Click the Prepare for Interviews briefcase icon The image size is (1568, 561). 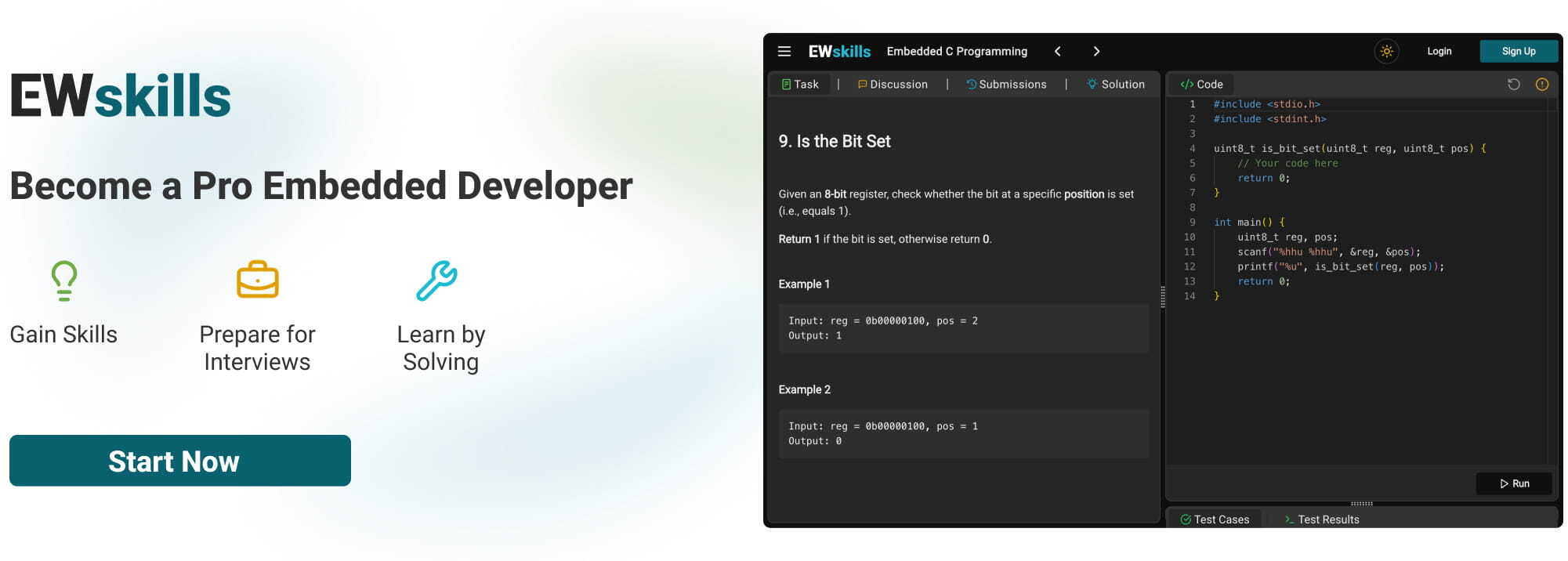click(258, 280)
